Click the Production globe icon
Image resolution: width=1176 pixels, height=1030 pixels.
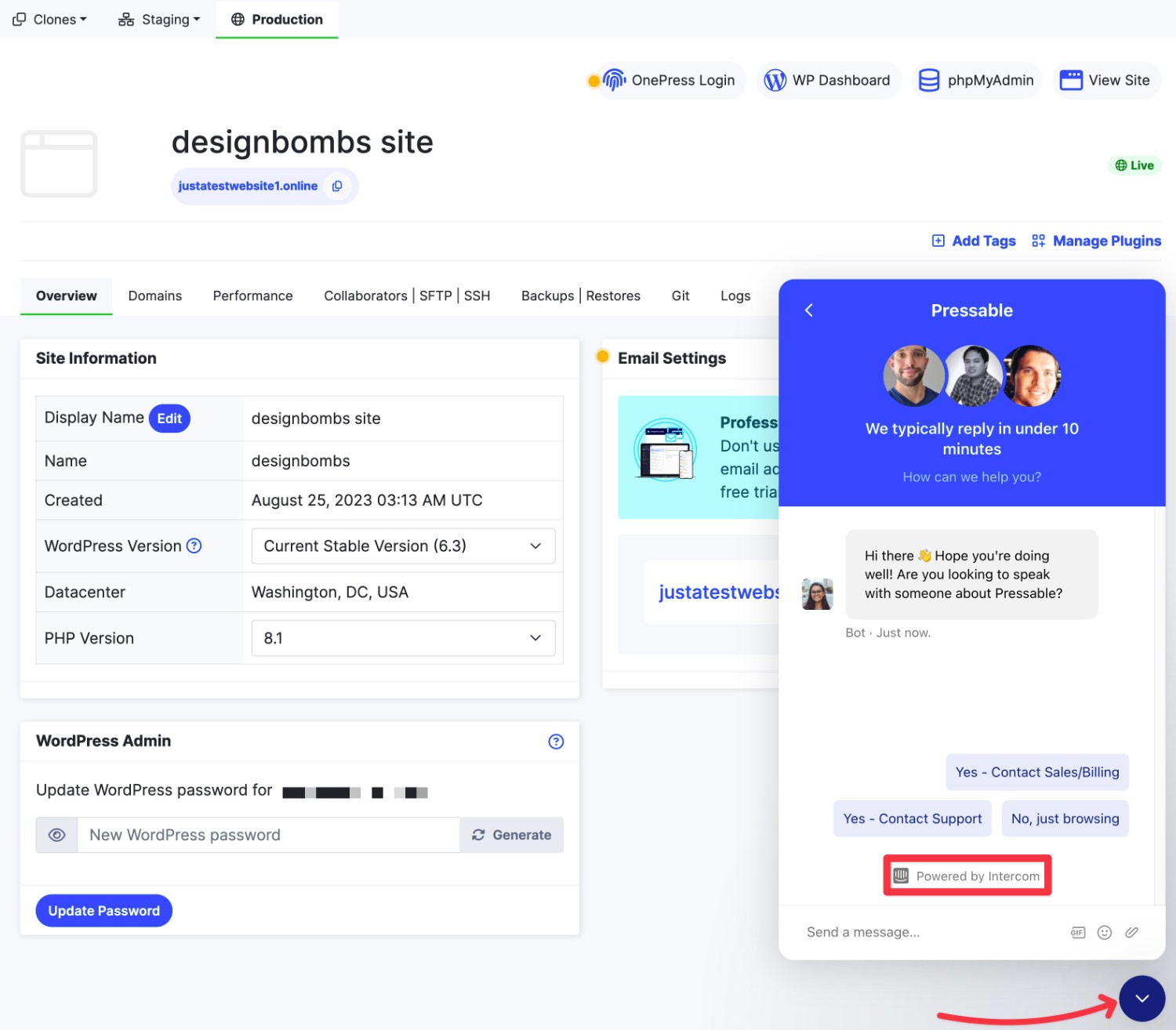click(x=238, y=19)
